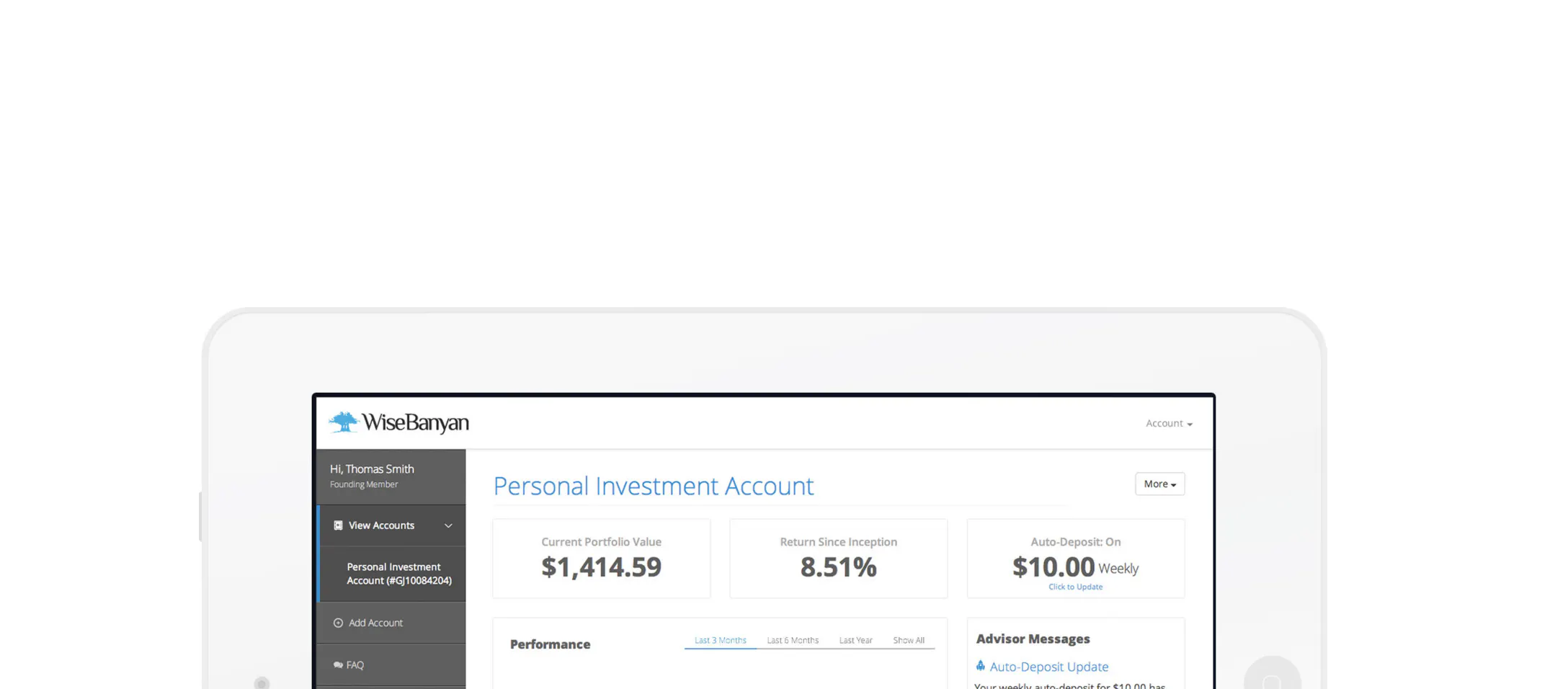This screenshot has width=1568, height=689.
Task: Click the View Accounts sidebar icon
Action: [338, 525]
